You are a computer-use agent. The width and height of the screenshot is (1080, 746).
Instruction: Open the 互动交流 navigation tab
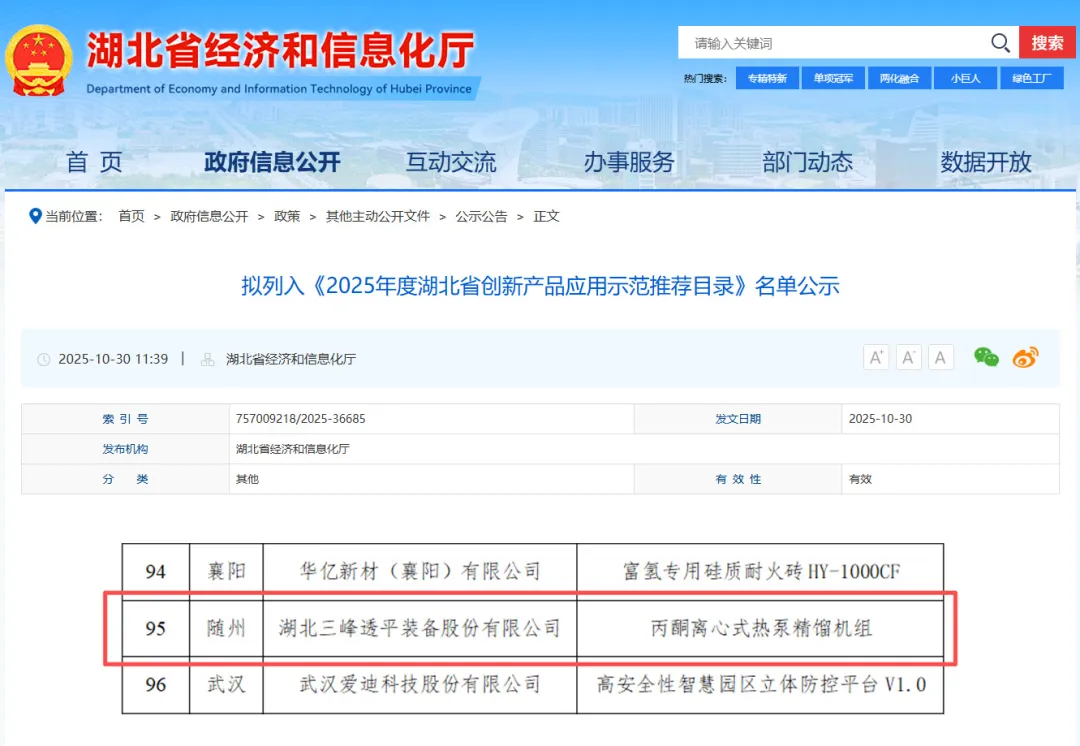[x=450, y=162]
